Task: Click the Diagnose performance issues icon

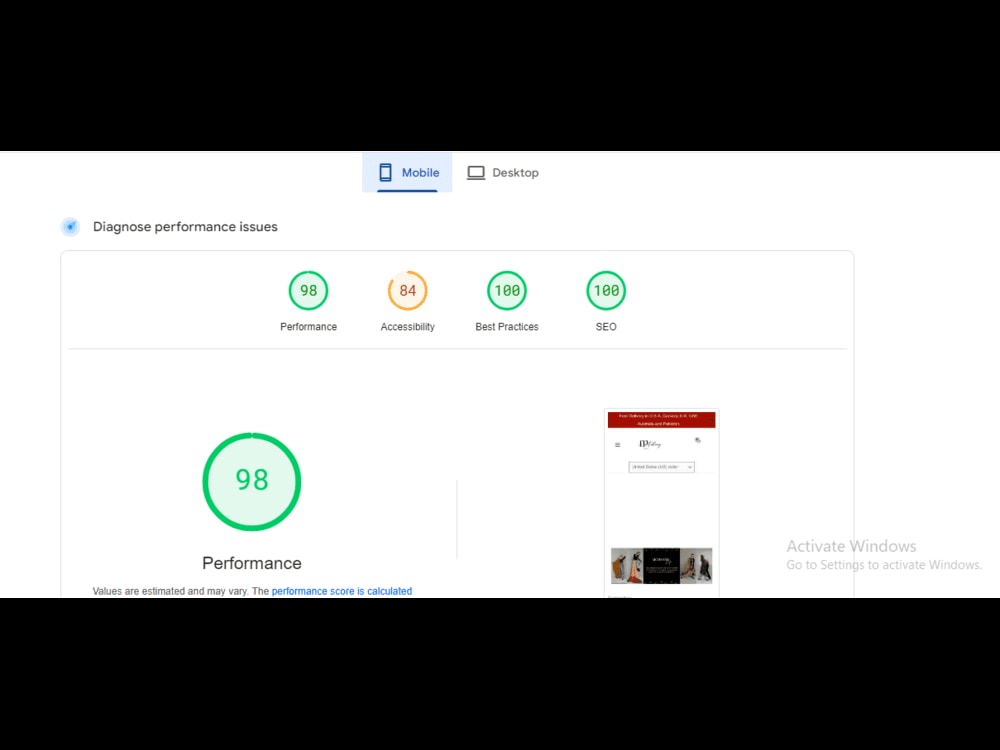Action: [70, 226]
